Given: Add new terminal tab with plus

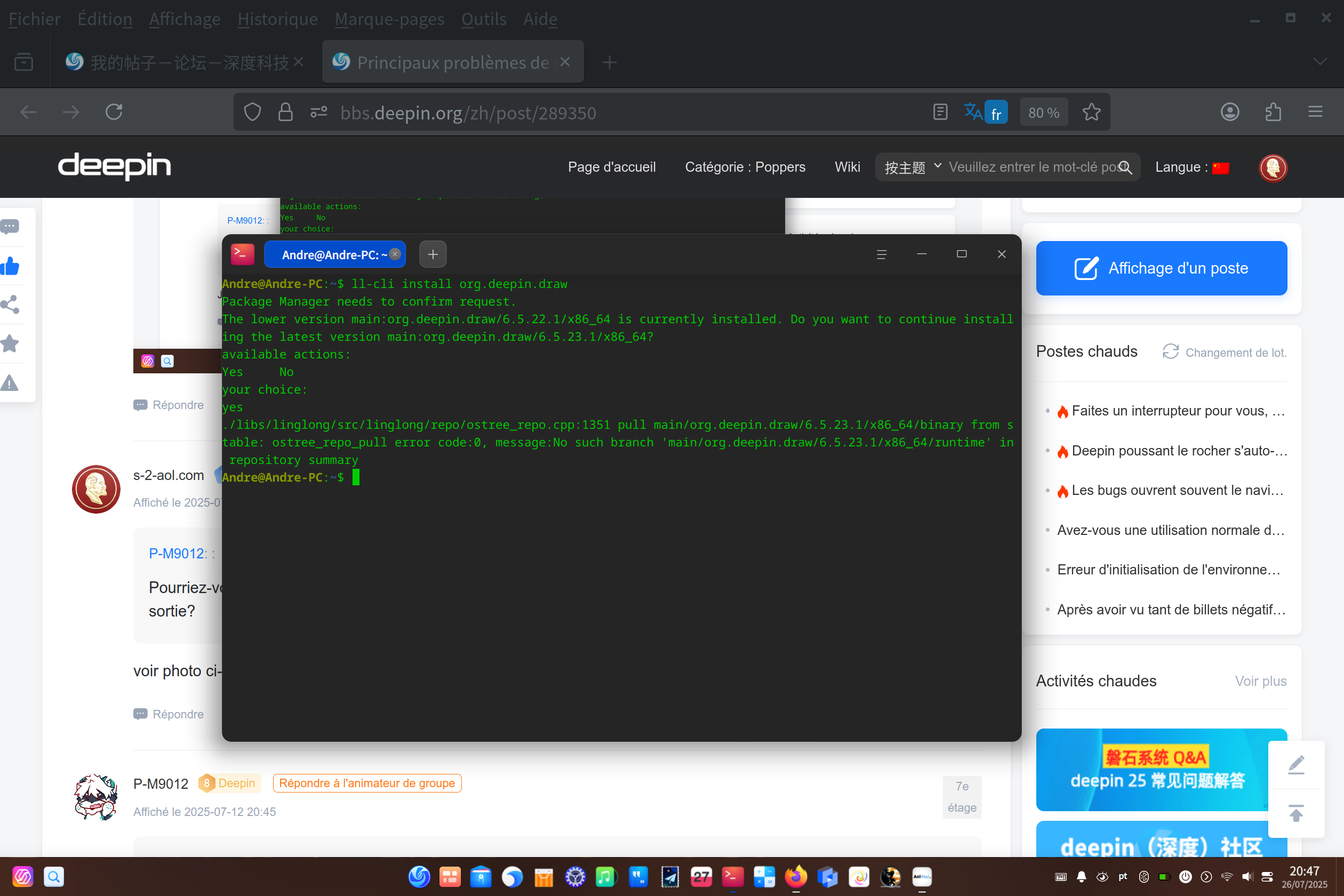Looking at the screenshot, I should pos(433,254).
